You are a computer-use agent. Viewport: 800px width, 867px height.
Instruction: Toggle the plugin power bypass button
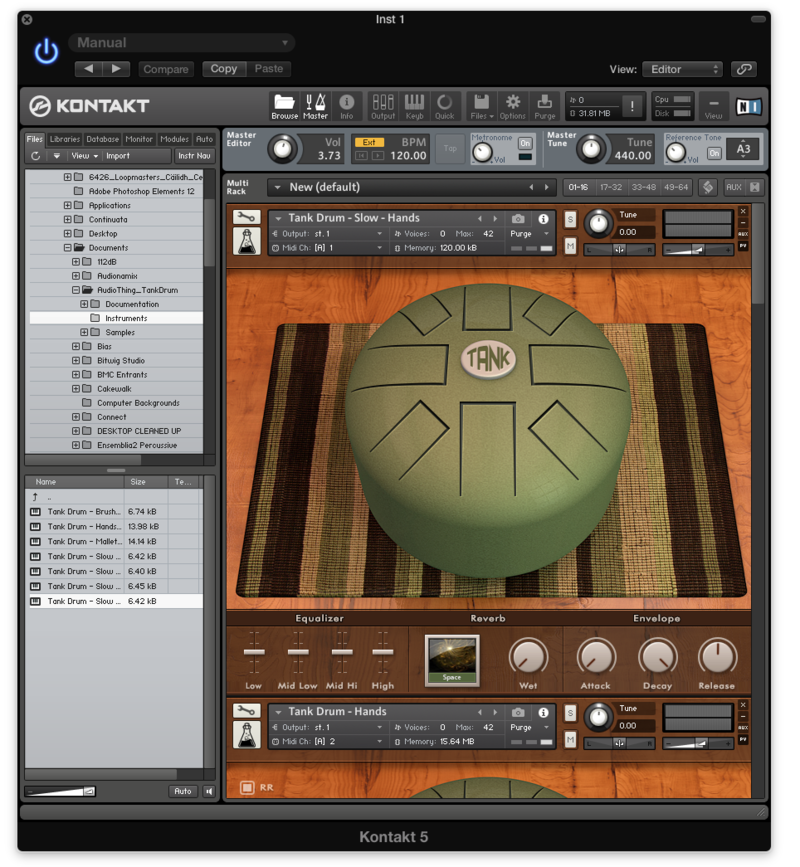point(46,53)
